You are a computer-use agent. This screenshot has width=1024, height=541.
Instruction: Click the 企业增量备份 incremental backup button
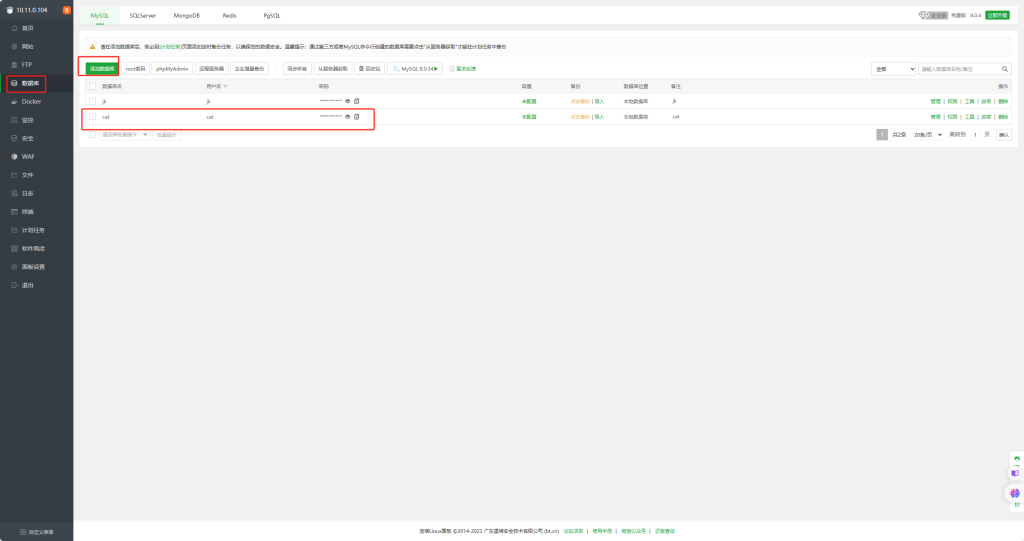249,69
